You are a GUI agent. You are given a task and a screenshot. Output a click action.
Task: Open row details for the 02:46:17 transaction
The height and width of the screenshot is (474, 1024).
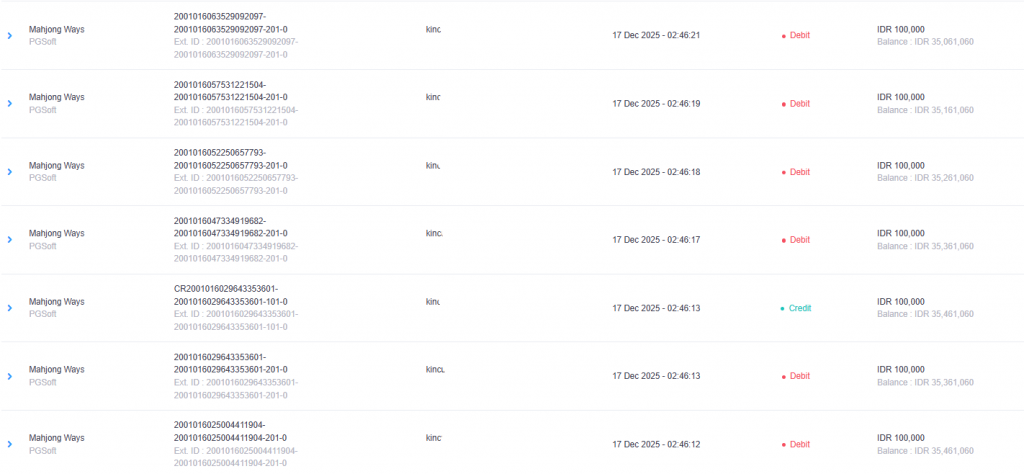tap(10, 240)
